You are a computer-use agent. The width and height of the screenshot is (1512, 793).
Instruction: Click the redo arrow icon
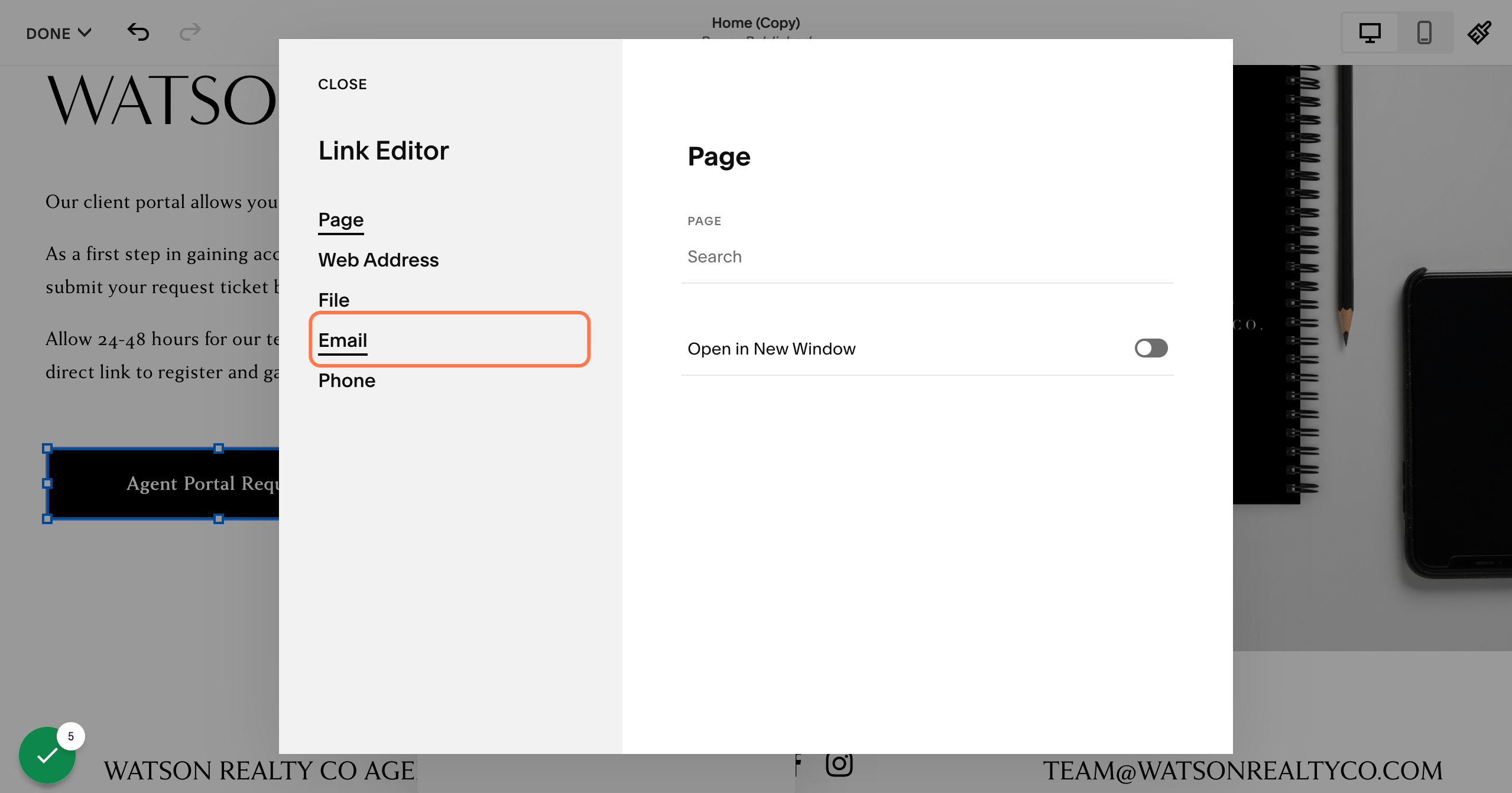pyautogui.click(x=190, y=32)
